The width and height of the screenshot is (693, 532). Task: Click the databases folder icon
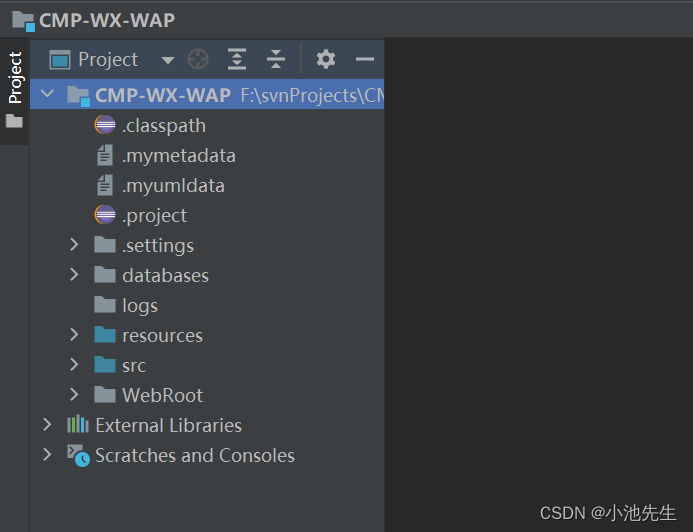[x=105, y=274]
